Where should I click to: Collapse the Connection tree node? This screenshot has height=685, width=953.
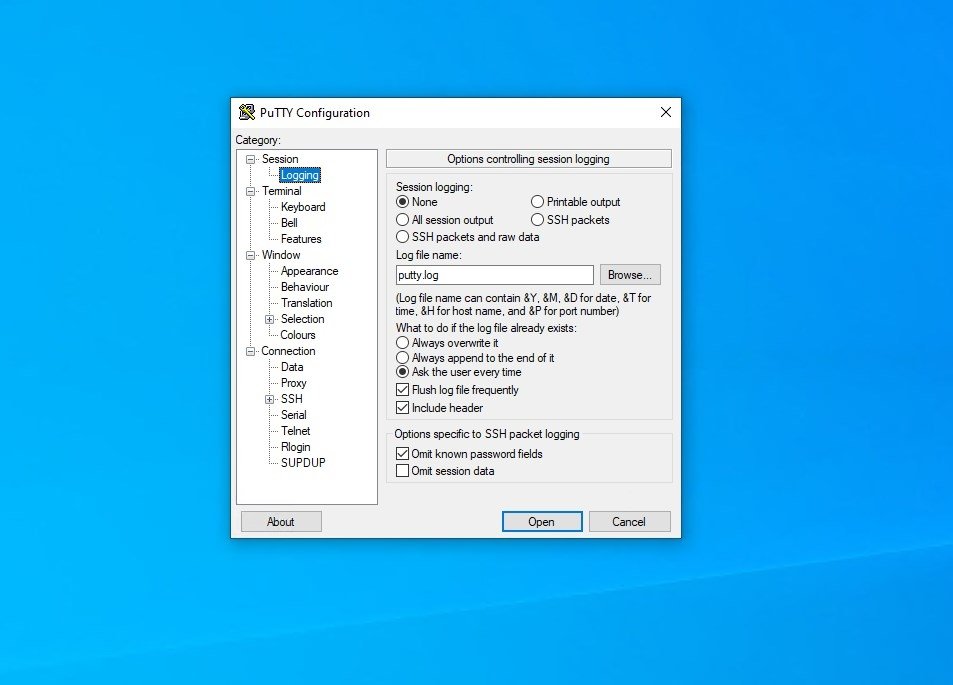250,351
